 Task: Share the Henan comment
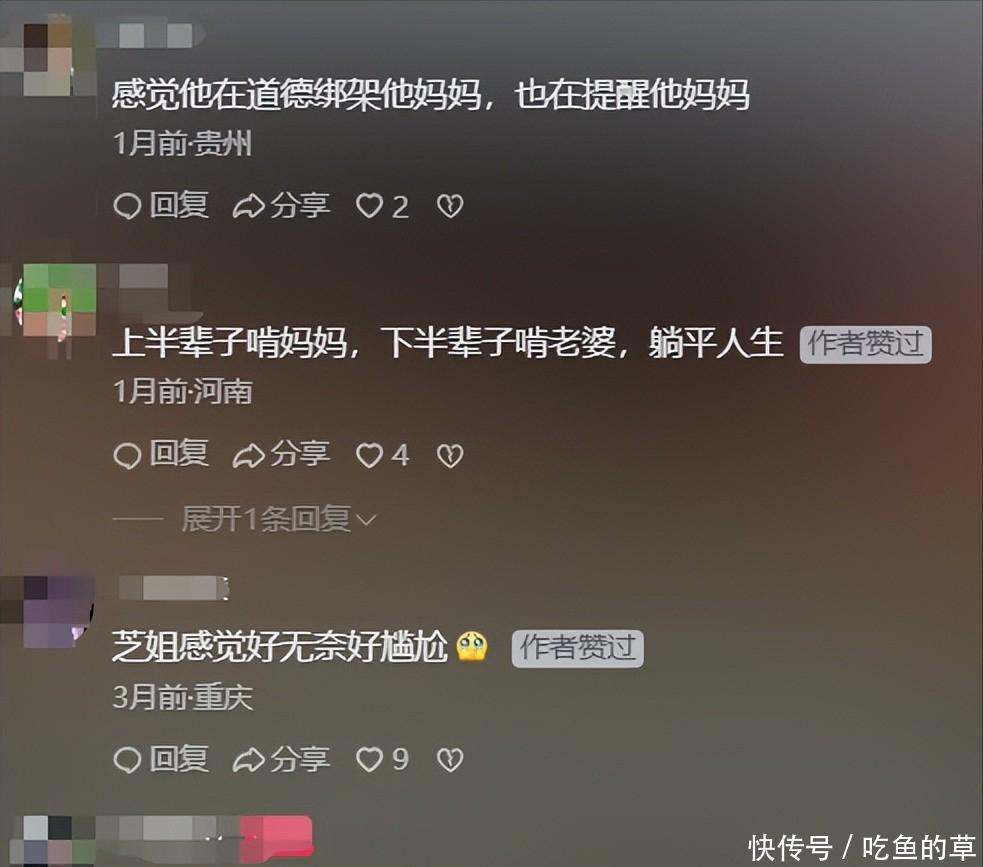click(x=281, y=454)
